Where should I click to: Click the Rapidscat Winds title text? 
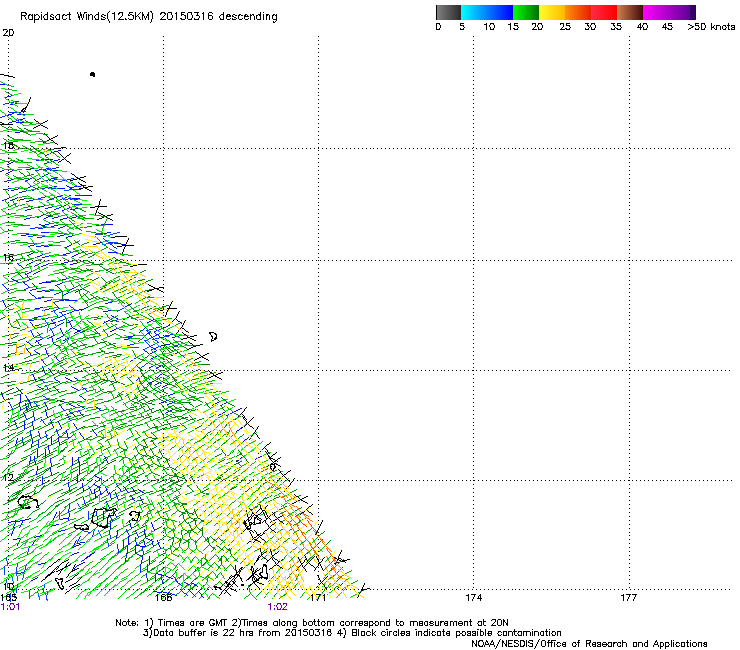tap(149, 17)
